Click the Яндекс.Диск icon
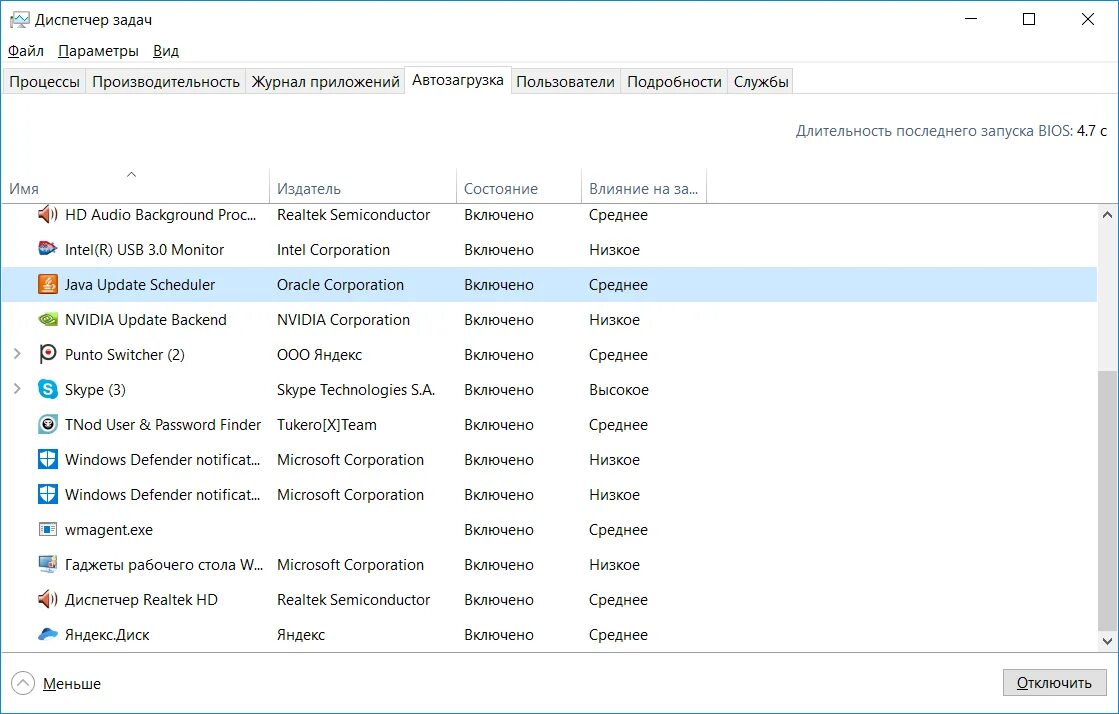The width and height of the screenshot is (1119, 714). point(47,634)
